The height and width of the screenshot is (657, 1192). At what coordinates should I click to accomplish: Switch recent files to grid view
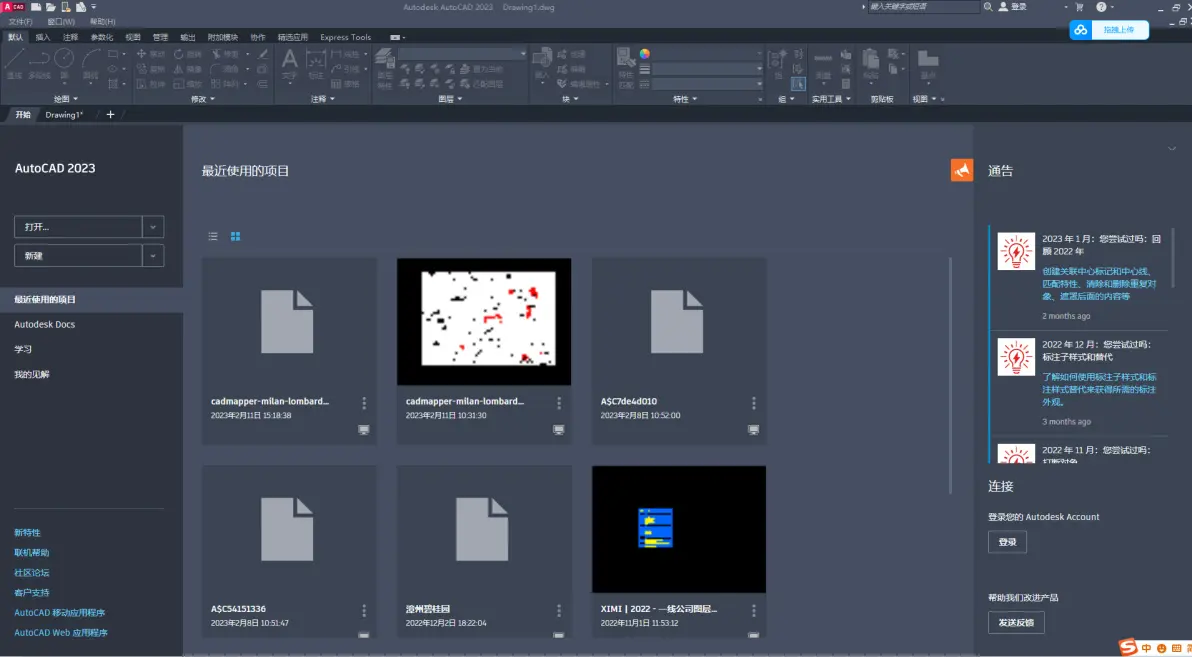[236, 236]
